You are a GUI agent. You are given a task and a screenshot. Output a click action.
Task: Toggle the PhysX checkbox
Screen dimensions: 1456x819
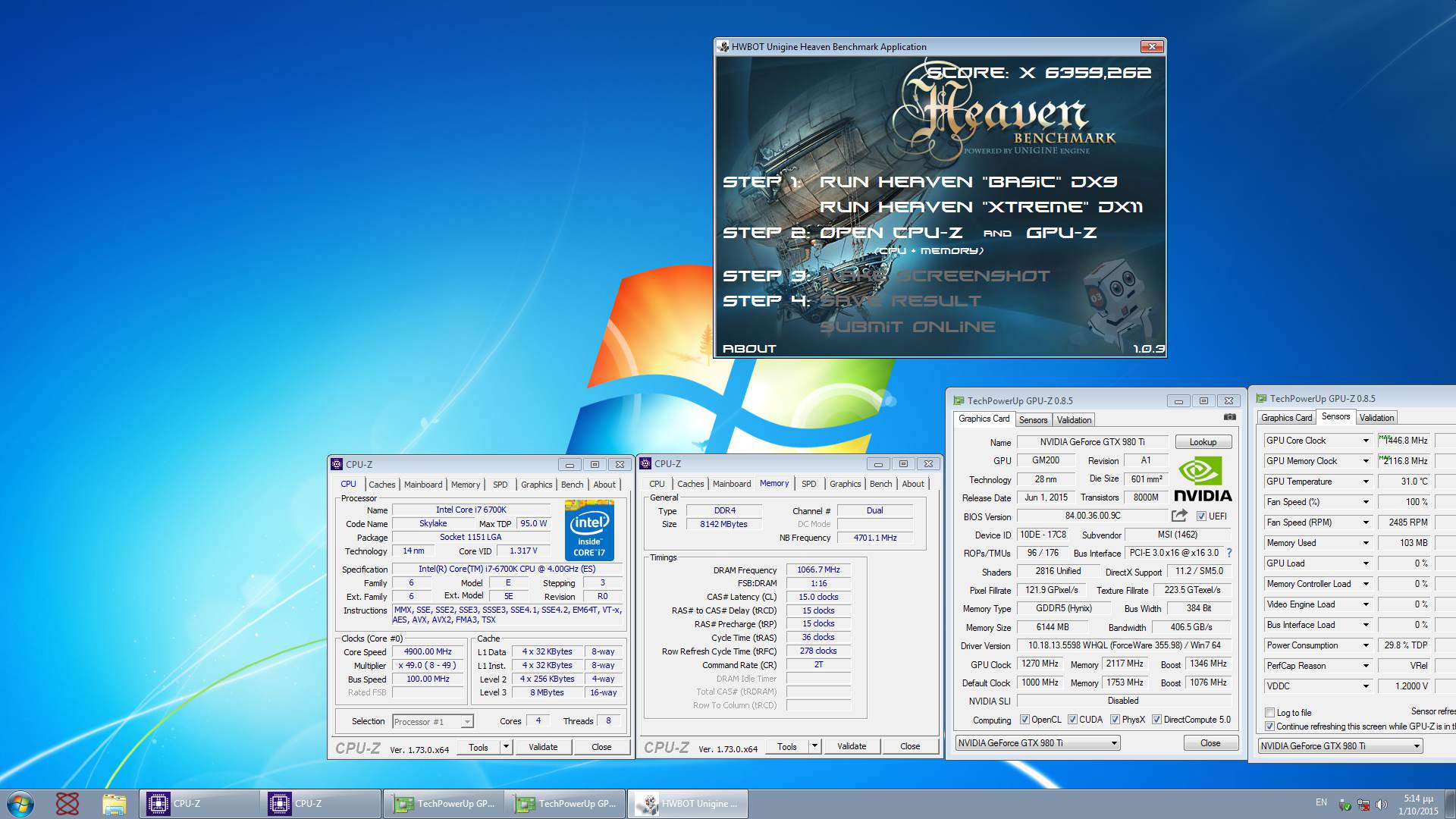click(1115, 720)
